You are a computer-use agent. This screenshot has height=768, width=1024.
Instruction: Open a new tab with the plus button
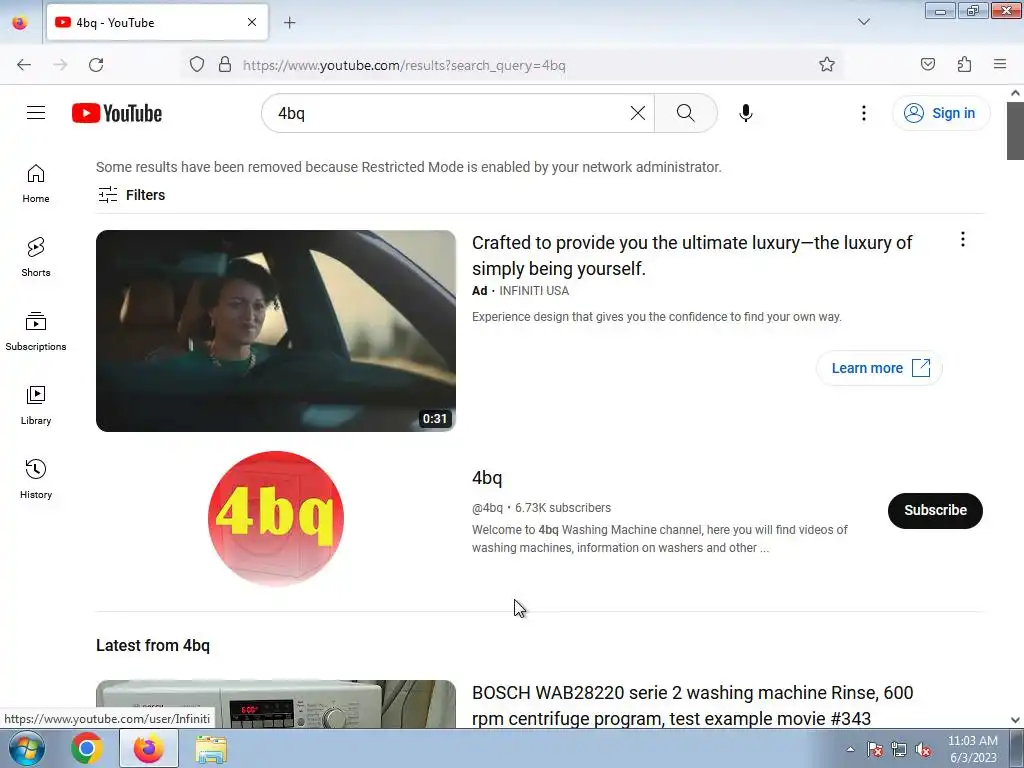pos(289,23)
